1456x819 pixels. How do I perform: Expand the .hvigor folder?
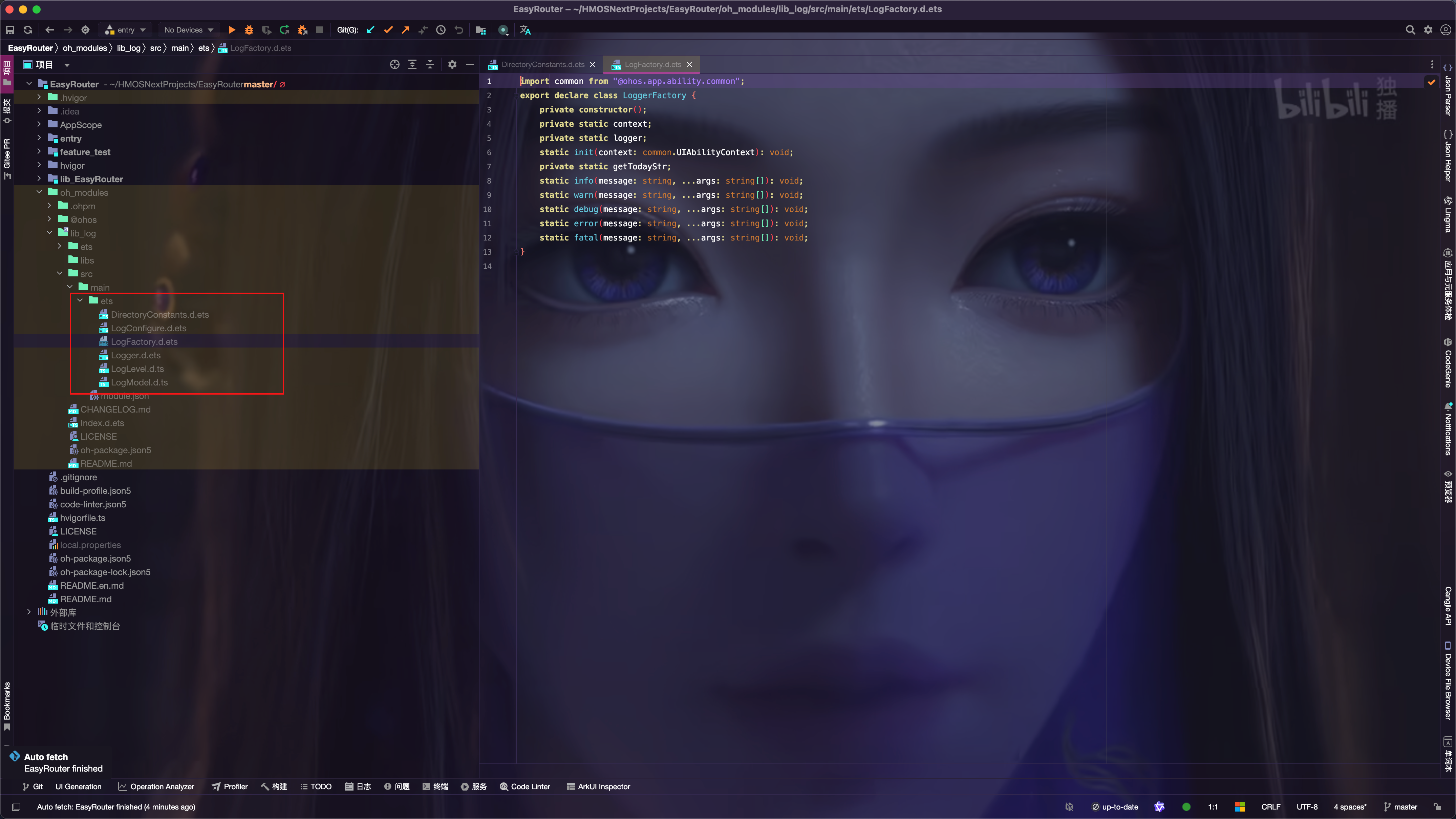tap(39, 97)
